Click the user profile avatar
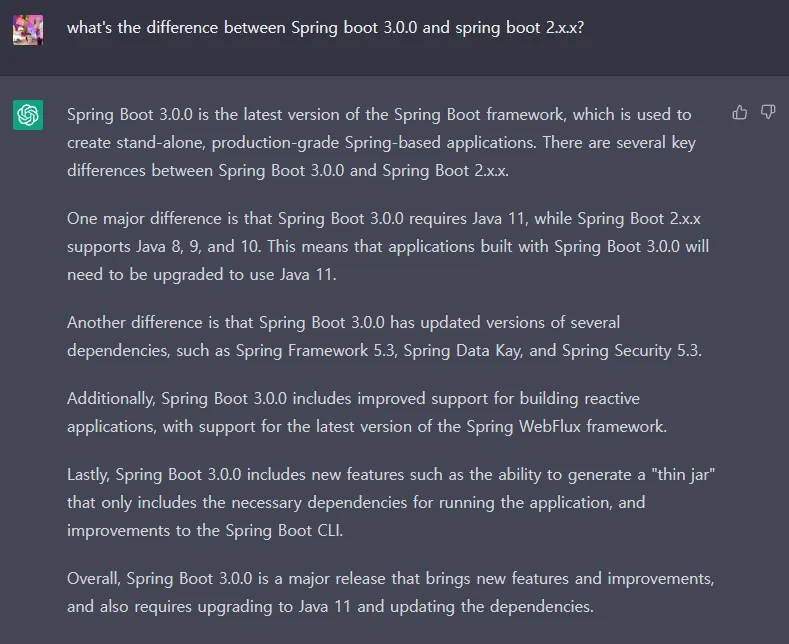The width and height of the screenshot is (789, 644). point(28,30)
